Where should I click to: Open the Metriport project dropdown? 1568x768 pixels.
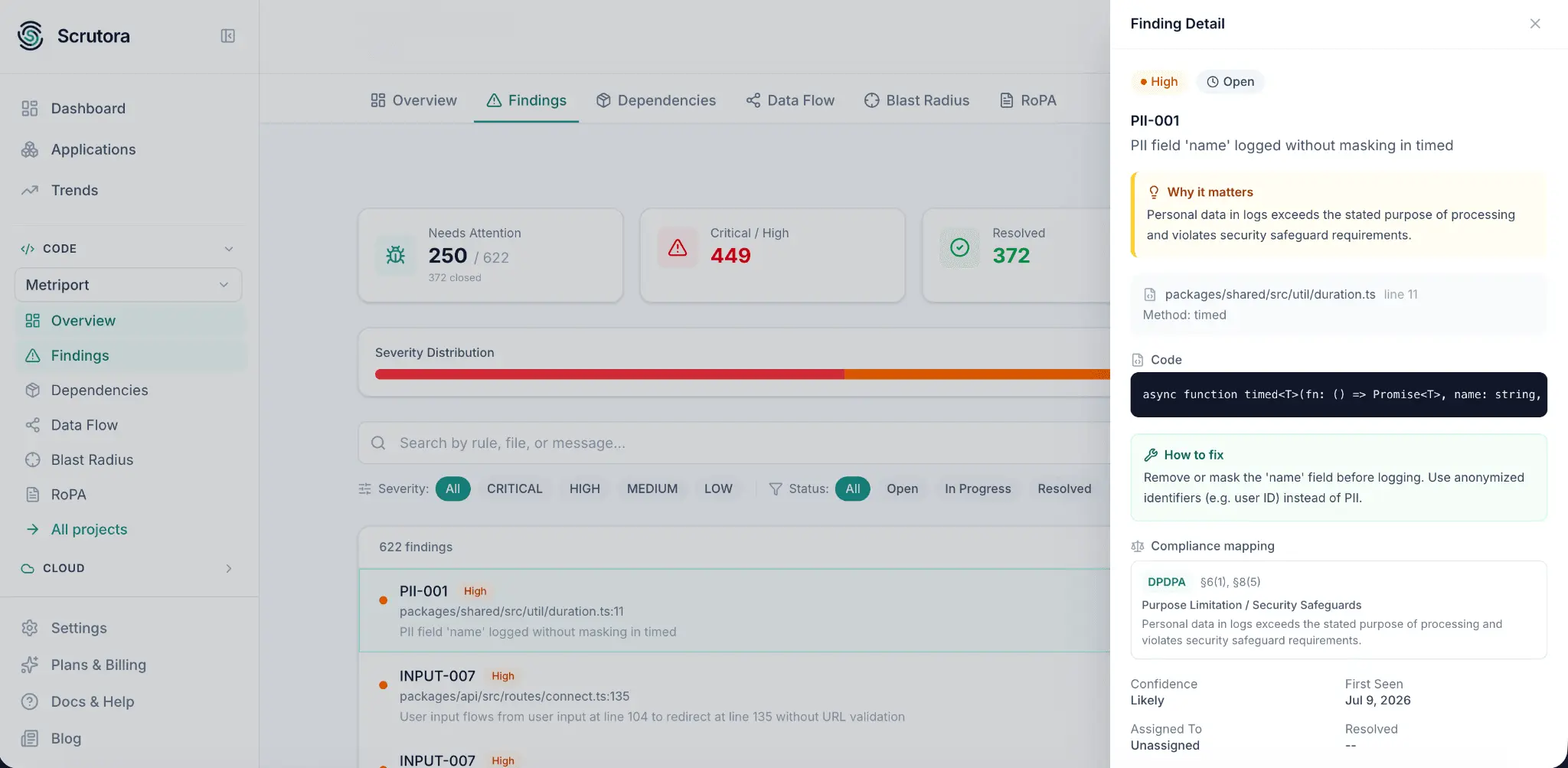tap(128, 285)
